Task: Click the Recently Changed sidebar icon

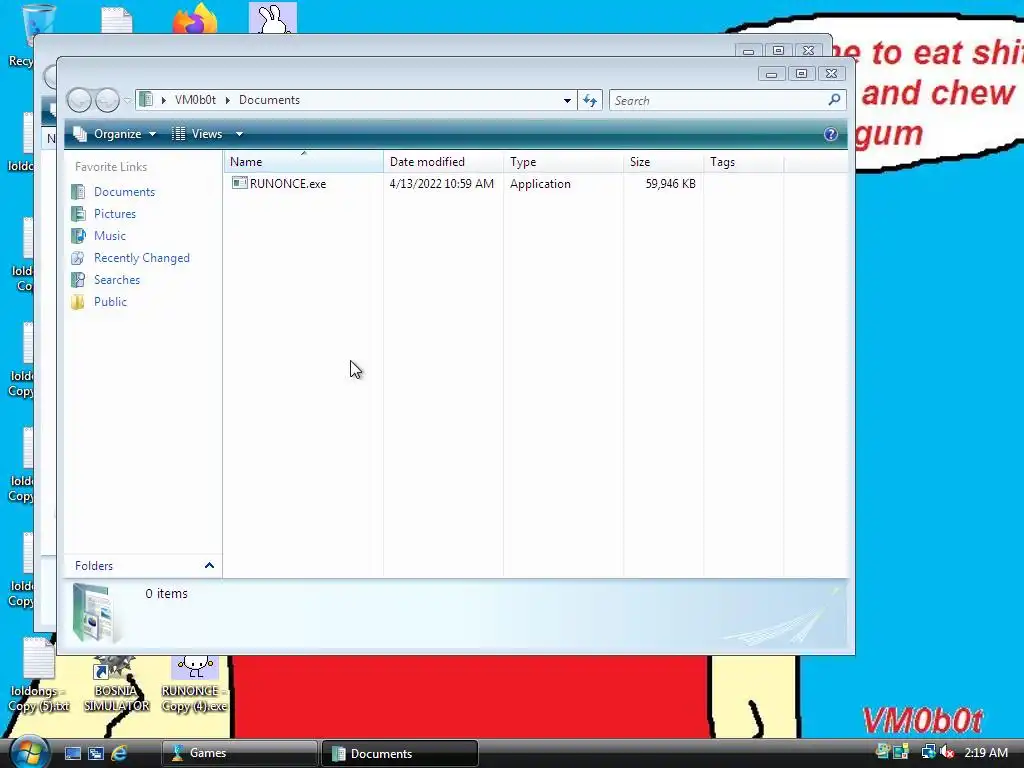Action: tap(78, 258)
